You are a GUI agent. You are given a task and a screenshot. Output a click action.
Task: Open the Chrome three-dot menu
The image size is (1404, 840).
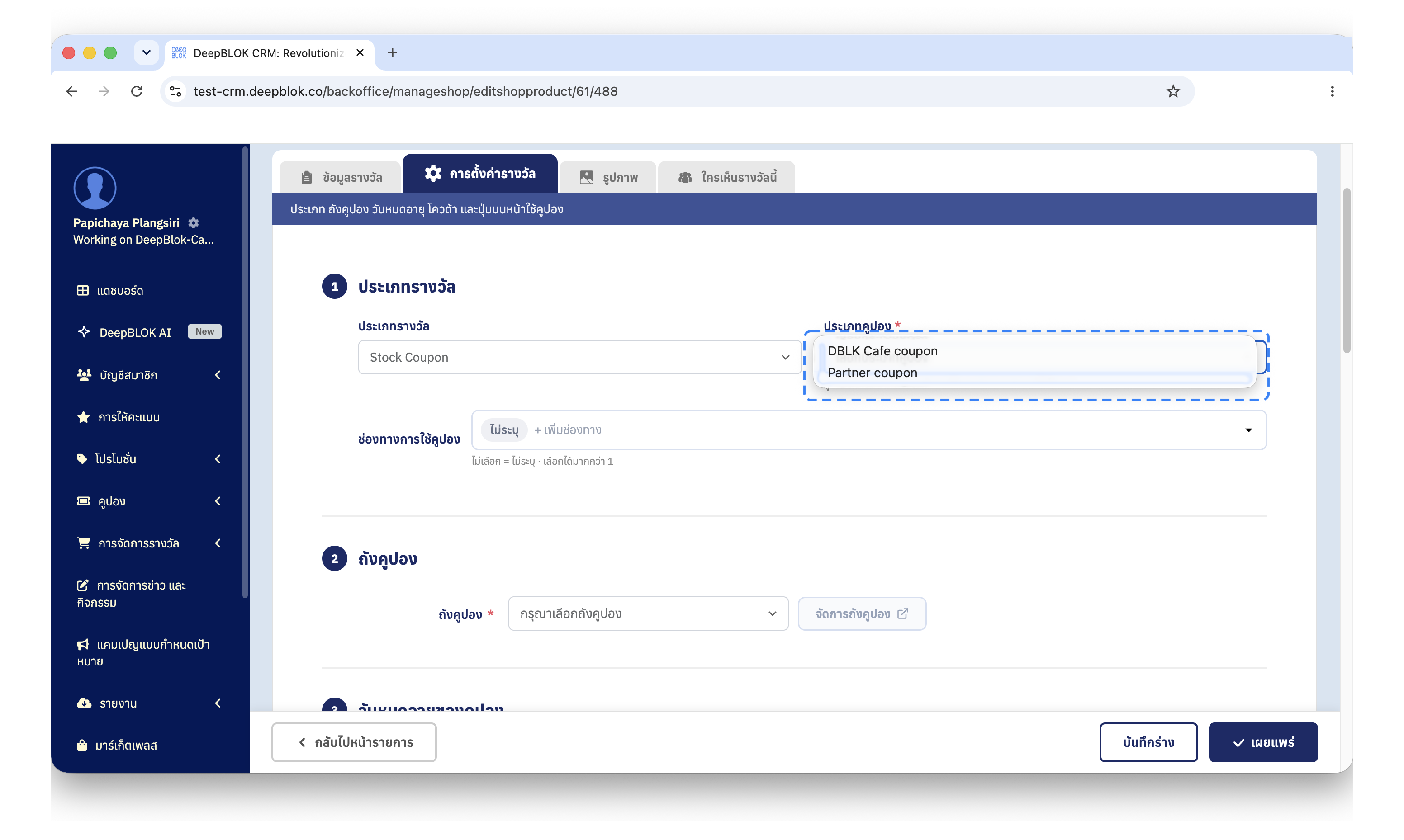1332,91
